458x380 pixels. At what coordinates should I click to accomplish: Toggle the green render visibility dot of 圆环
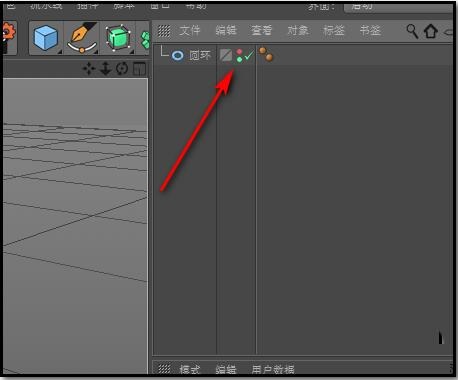(x=239, y=59)
